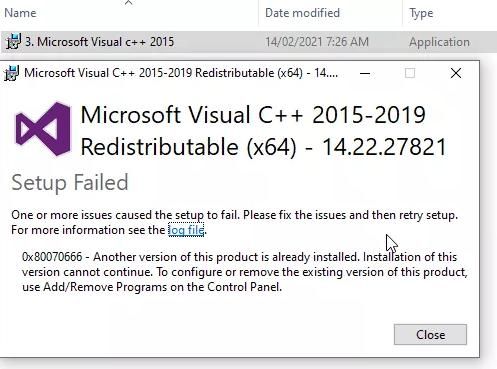This screenshot has width=497, height=369.
Task: Click the 'Application' type cell
Action: tap(439, 42)
